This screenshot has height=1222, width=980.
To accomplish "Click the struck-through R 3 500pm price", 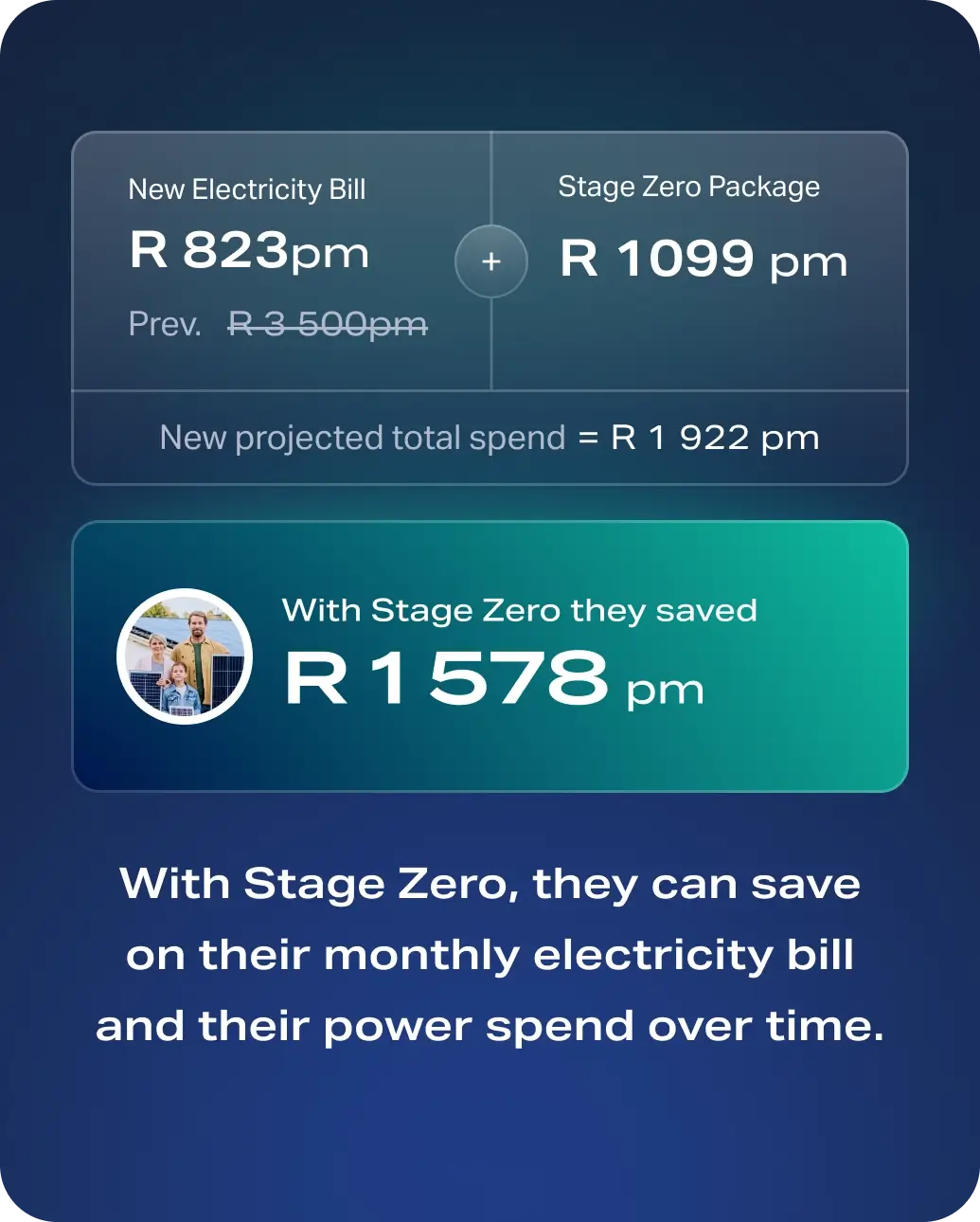I will (x=328, y=325).
